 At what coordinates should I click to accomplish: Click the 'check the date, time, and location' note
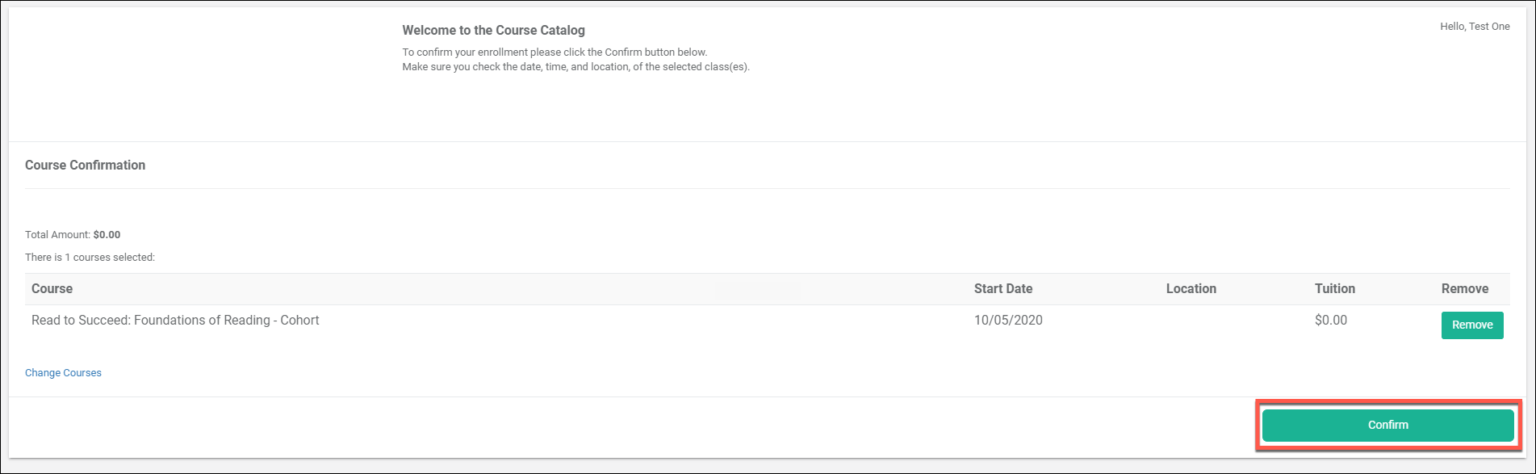[x=576, y=67]
